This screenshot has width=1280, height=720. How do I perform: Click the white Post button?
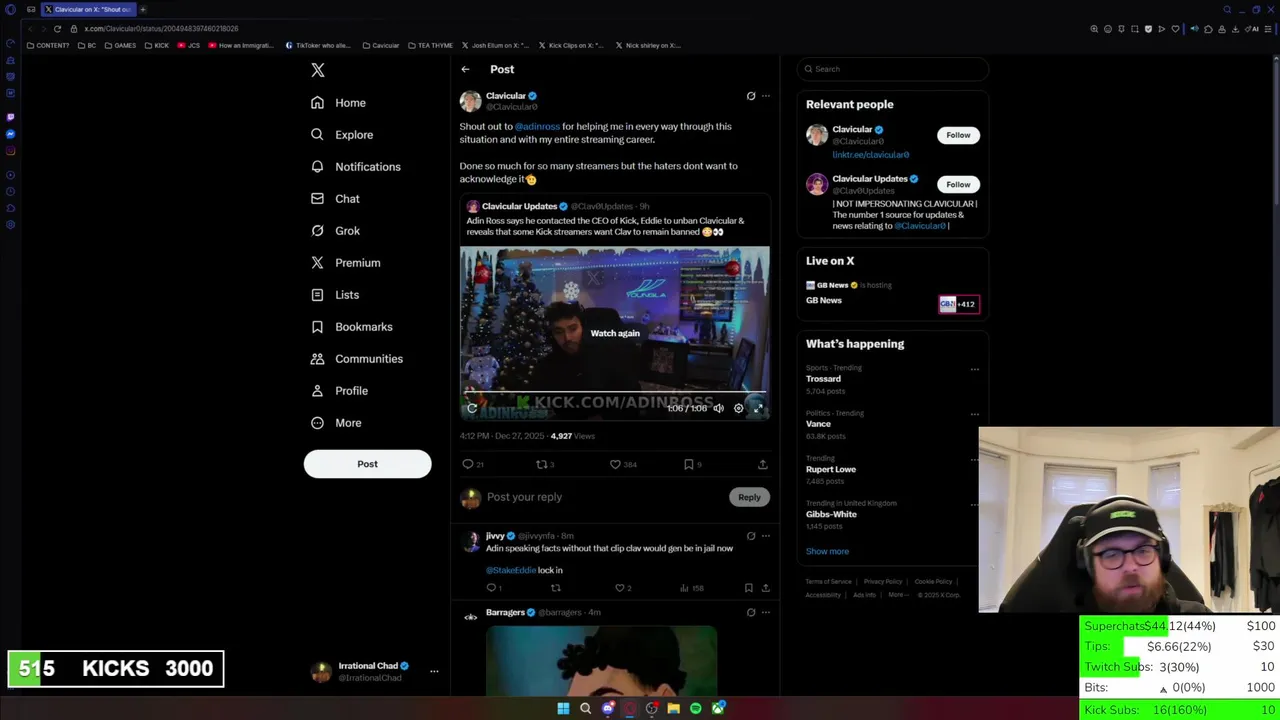coord(367,464)
